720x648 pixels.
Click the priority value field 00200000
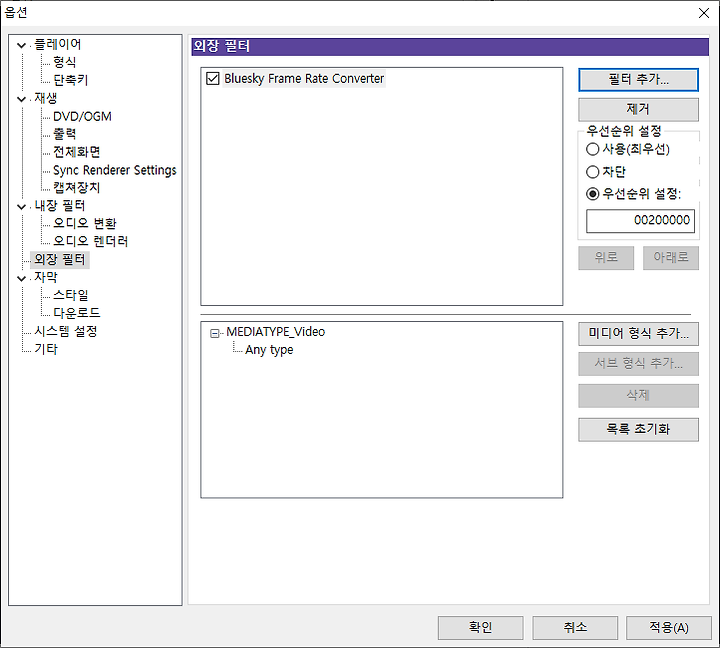pos(640,221)
